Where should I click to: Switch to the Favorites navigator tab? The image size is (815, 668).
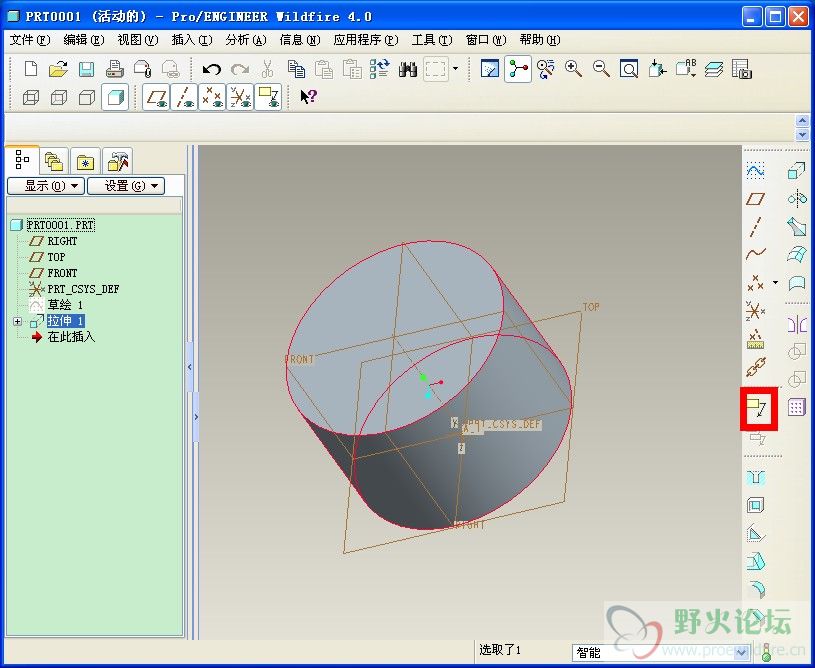[86, 162]
